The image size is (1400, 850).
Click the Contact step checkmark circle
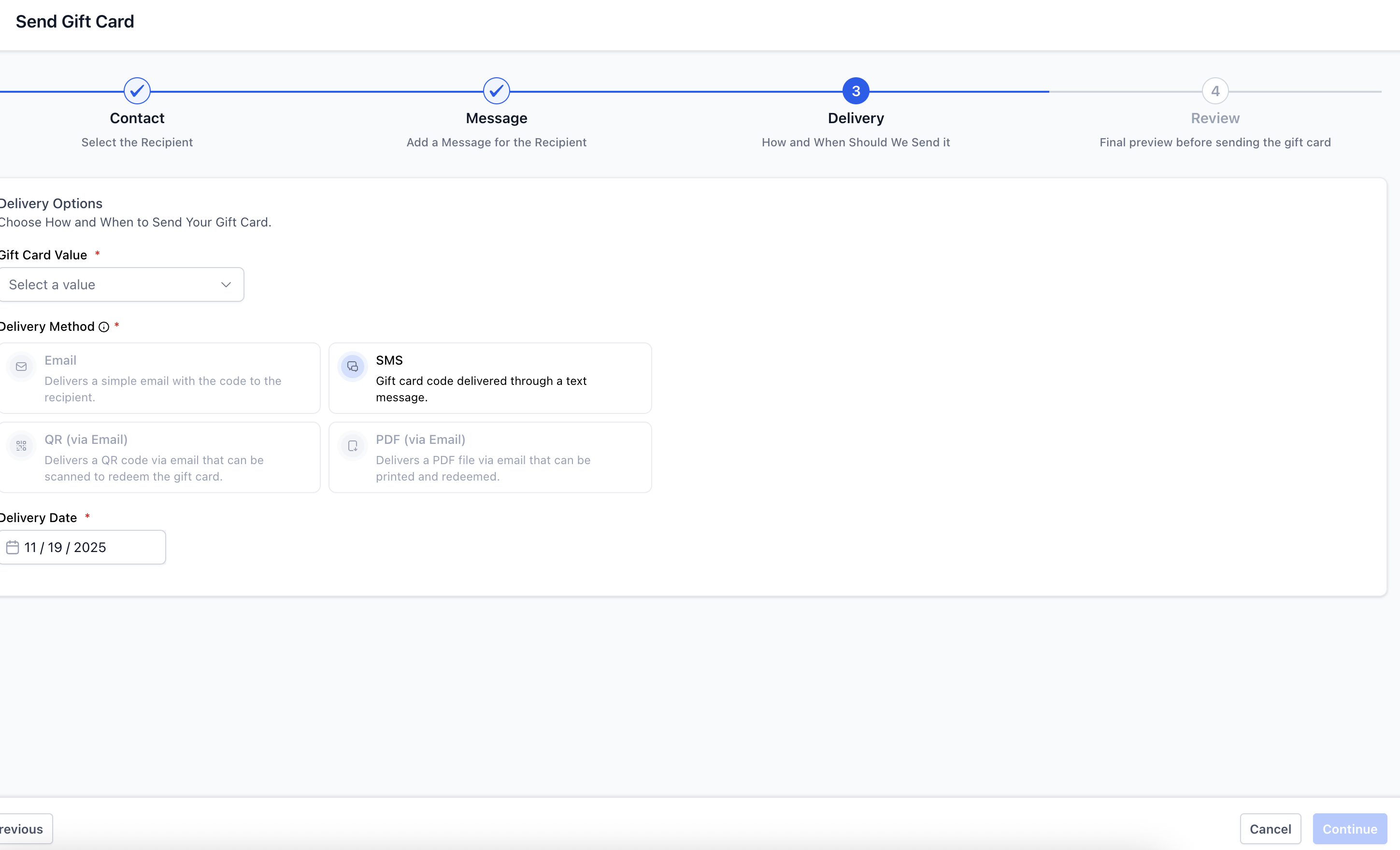click(x=137, y=91)
